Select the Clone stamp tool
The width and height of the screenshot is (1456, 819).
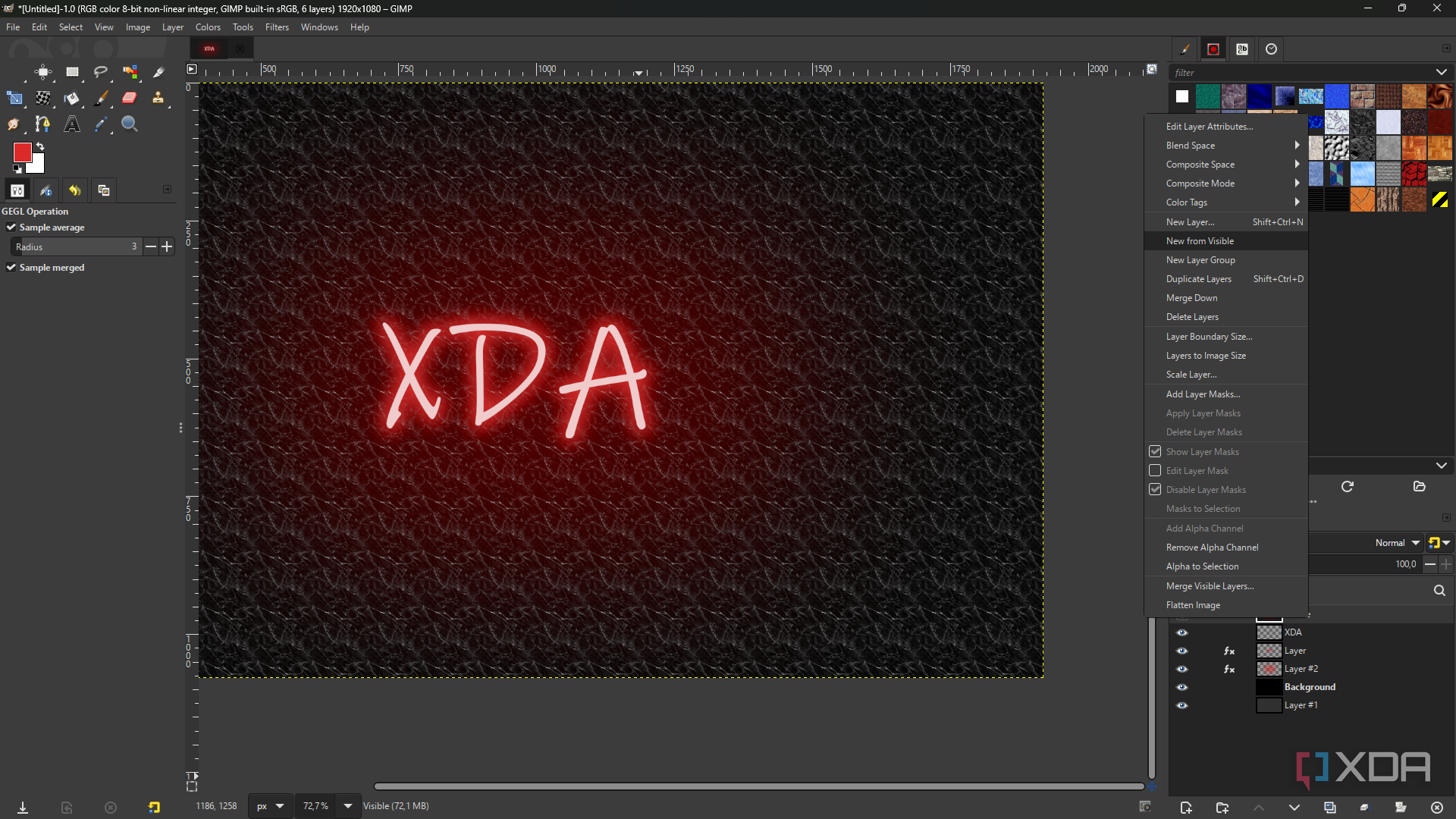point(158,98)
